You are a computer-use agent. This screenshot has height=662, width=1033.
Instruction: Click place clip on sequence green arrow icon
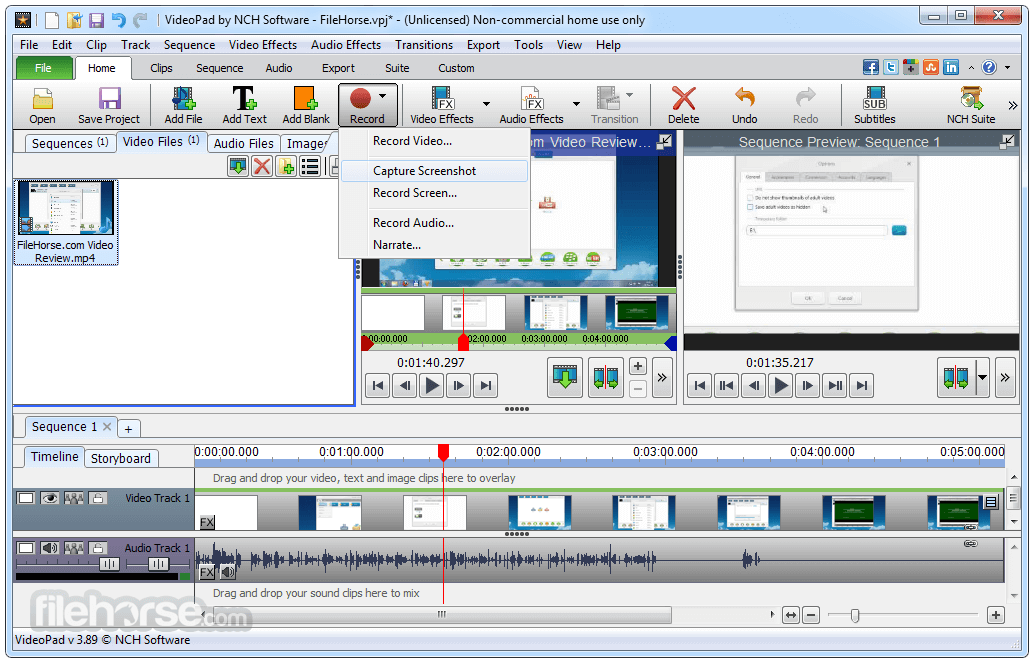565,377
